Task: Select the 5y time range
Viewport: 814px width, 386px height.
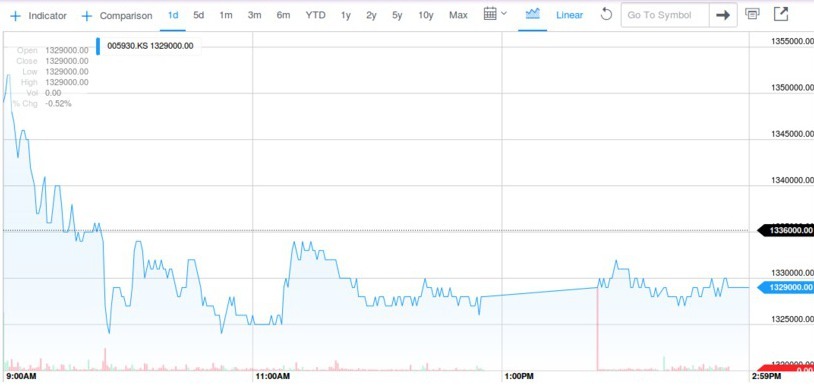Action: pos(397,15)
